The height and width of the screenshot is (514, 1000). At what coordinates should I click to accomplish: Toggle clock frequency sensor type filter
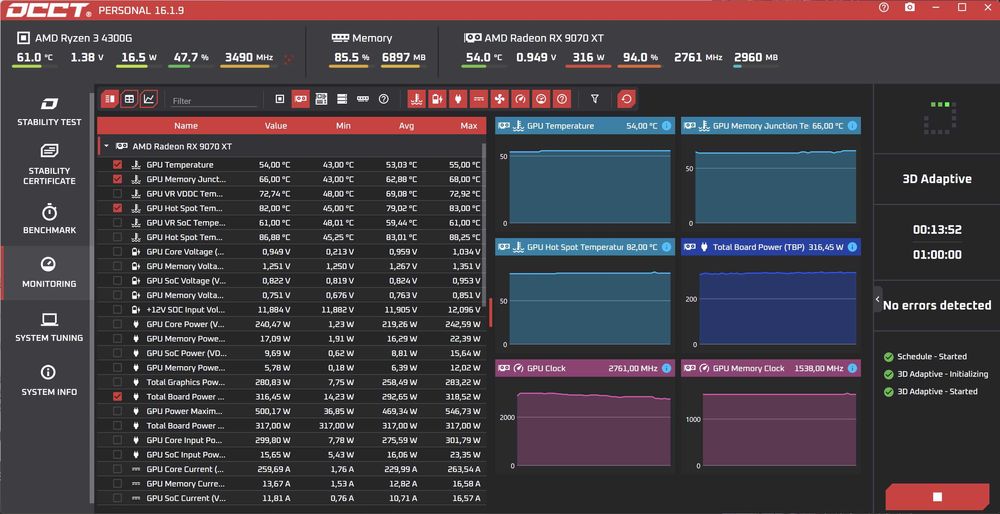click(x=520, y=99)
